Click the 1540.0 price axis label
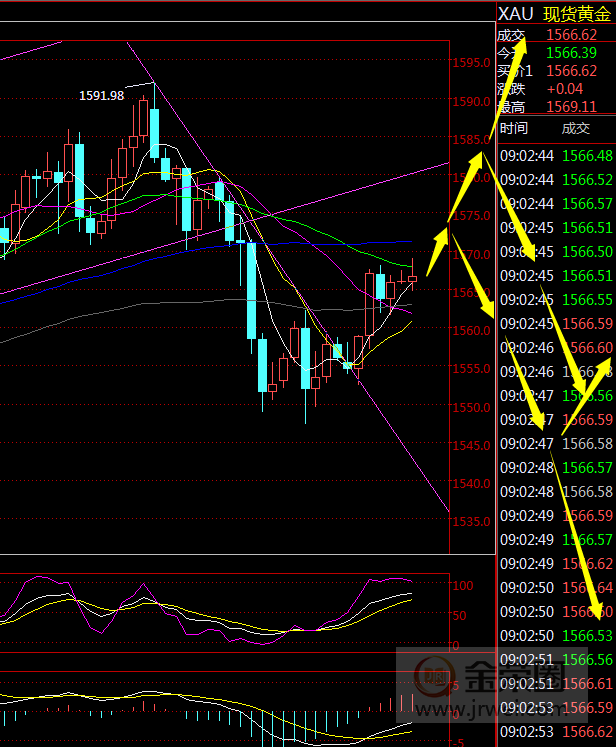 [471, 484]
